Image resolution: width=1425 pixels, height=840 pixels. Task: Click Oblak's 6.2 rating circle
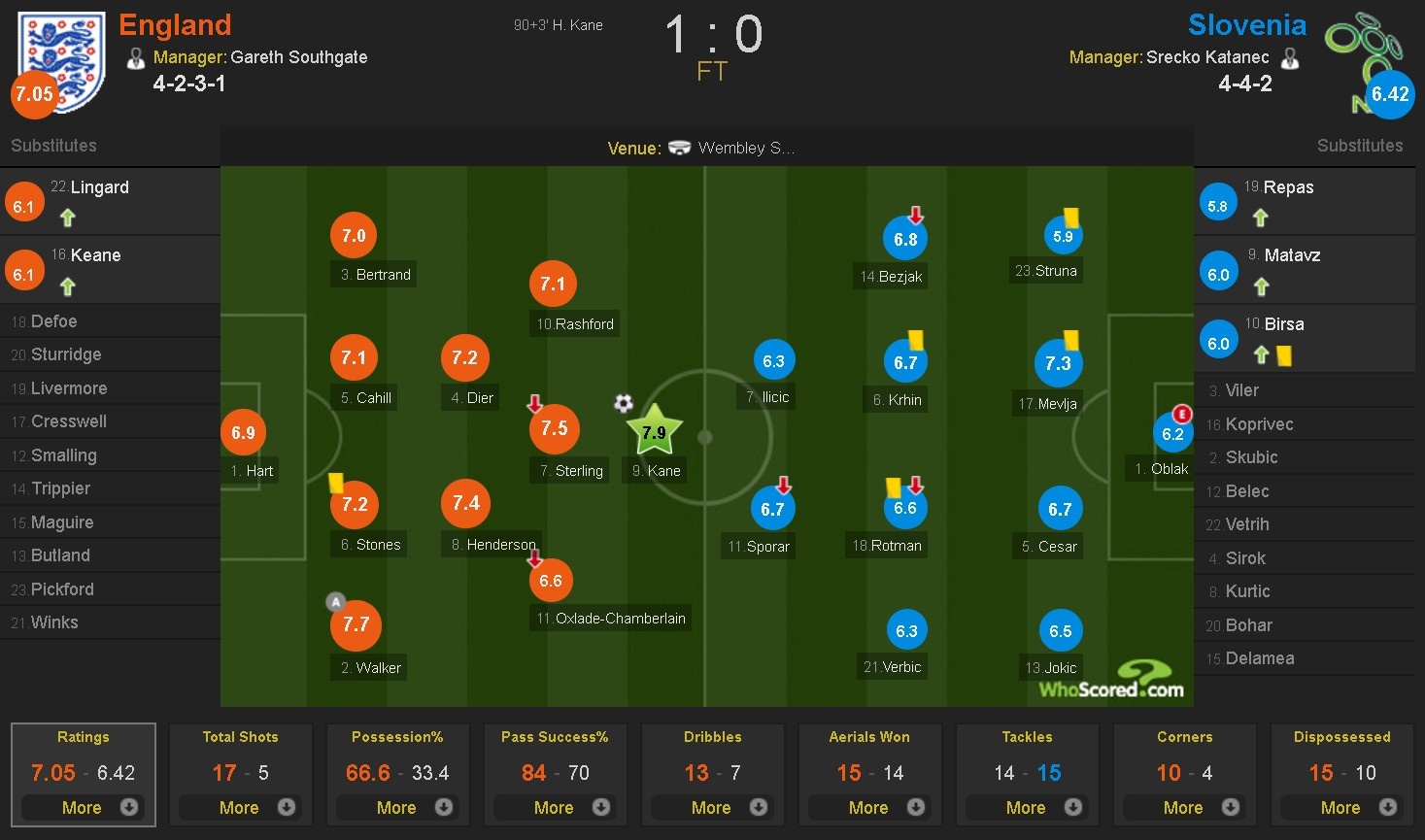(1172, 434)
